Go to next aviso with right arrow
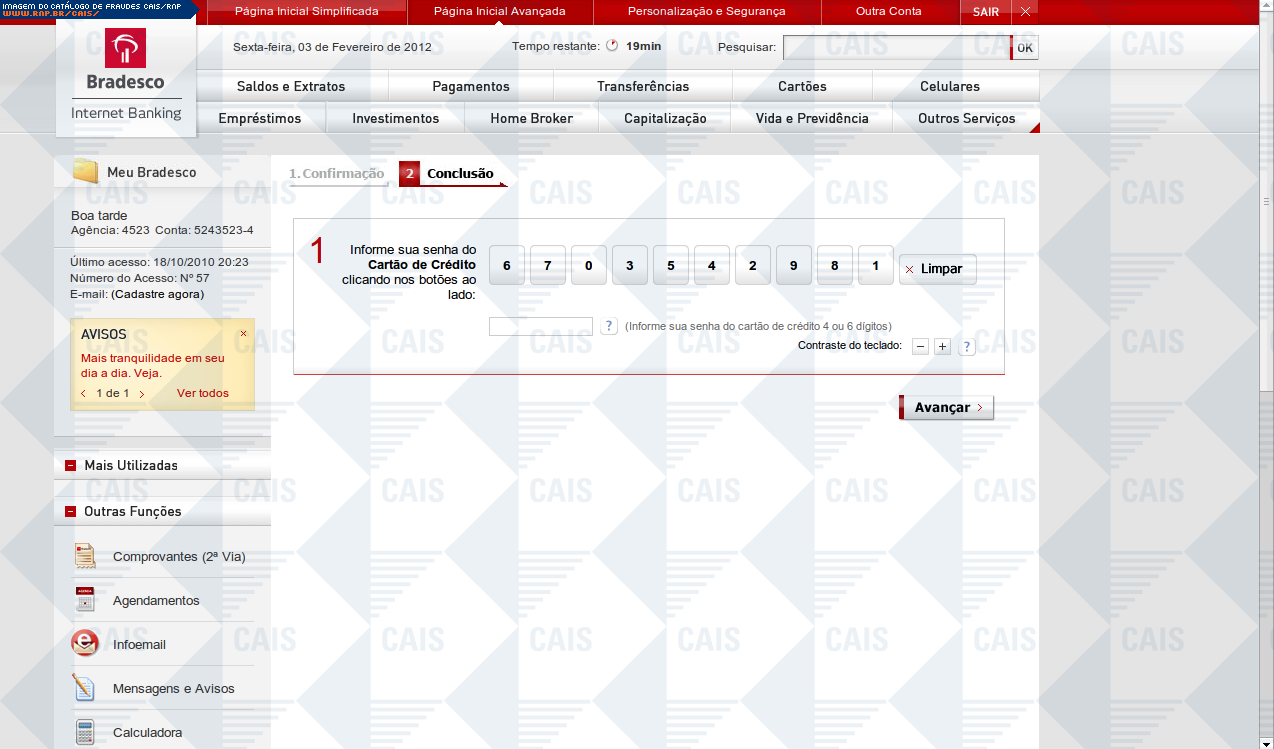1274x749 pixels. pyautogui.click(x=142, y=394)
